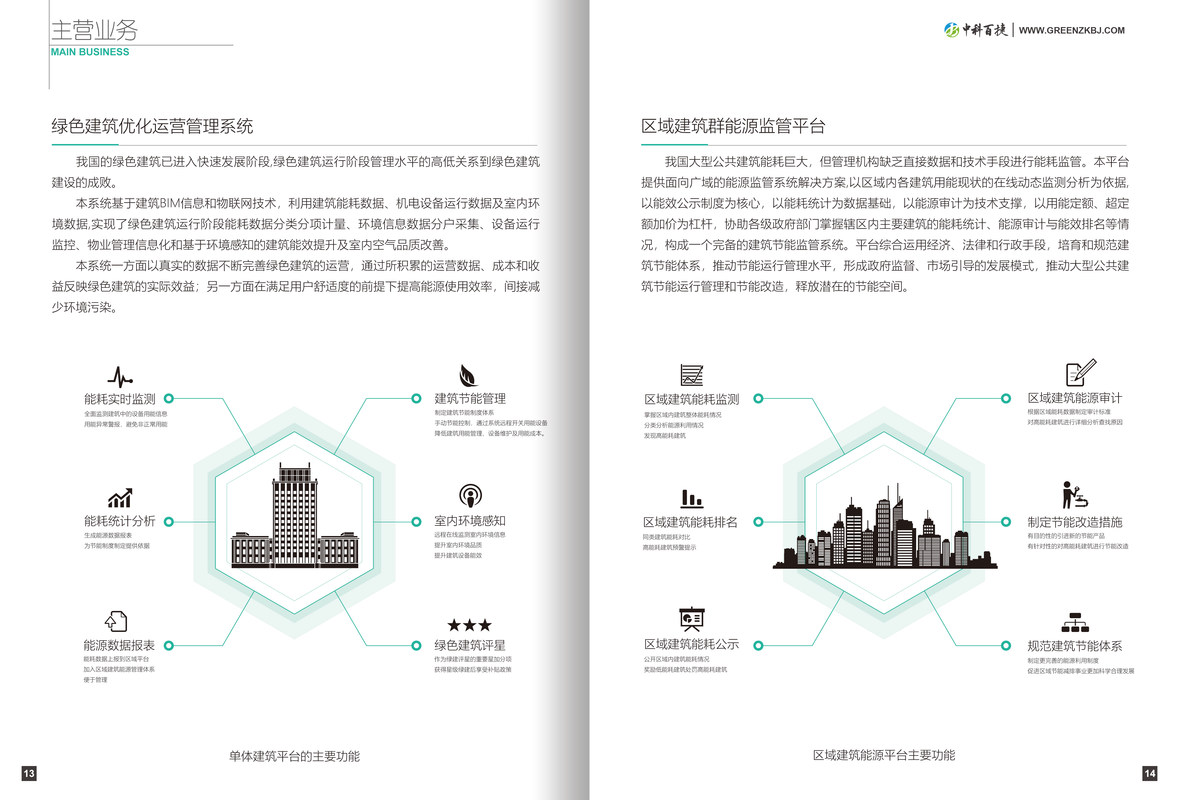Click the pulse icon above 能耗实时监测

120,377
